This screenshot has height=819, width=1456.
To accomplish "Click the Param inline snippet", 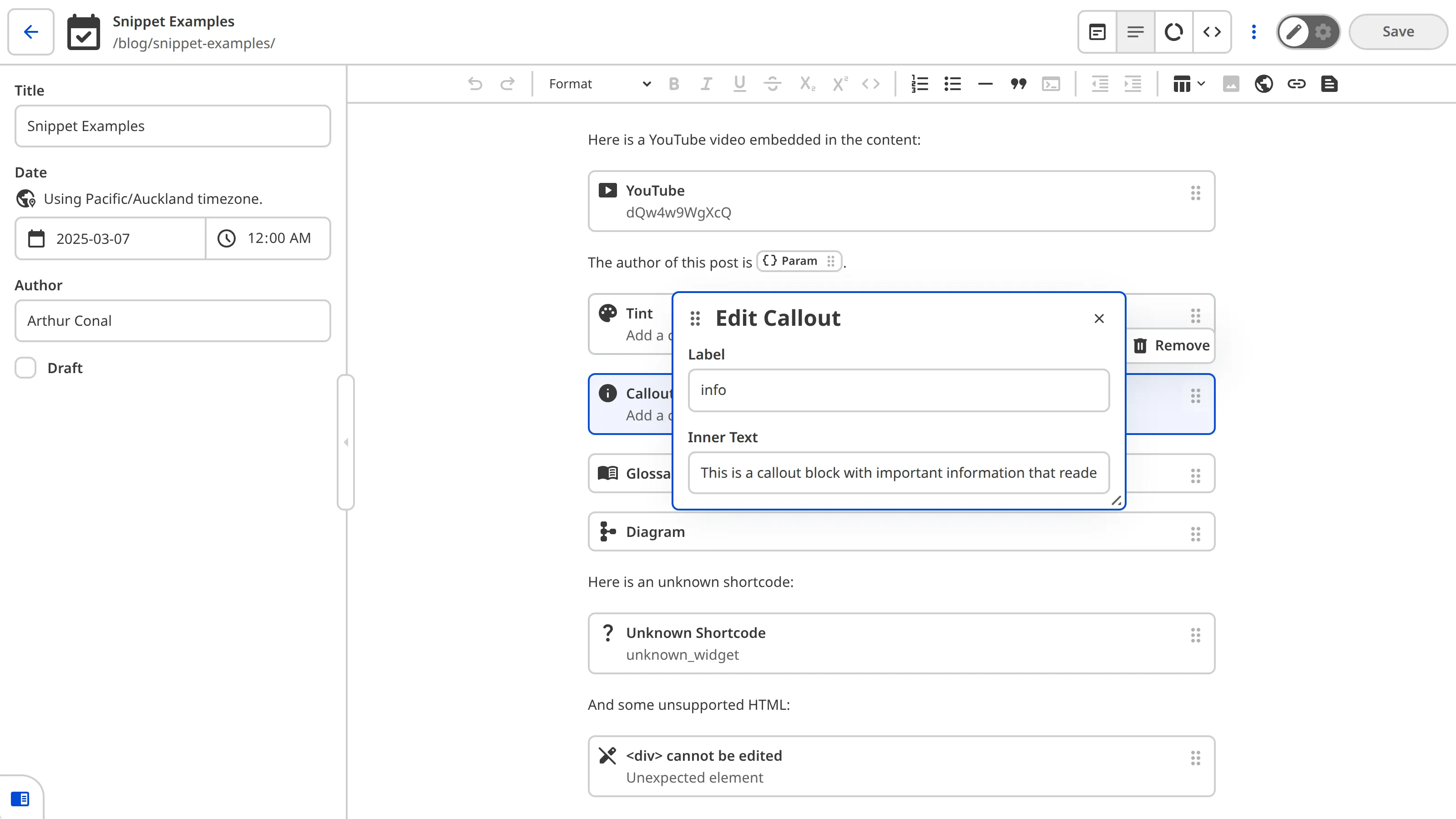I will point(799,261).
